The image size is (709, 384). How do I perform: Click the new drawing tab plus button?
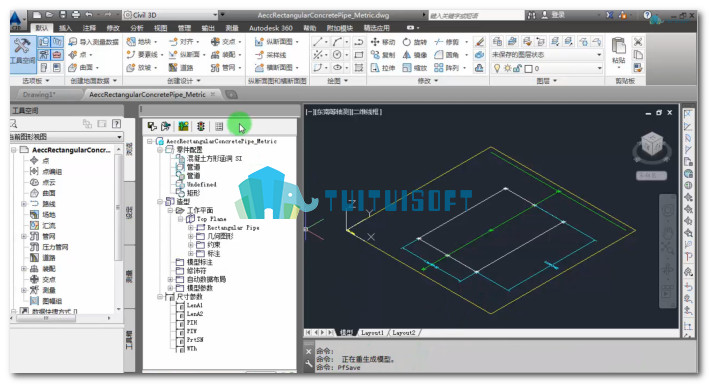point(232,95)
